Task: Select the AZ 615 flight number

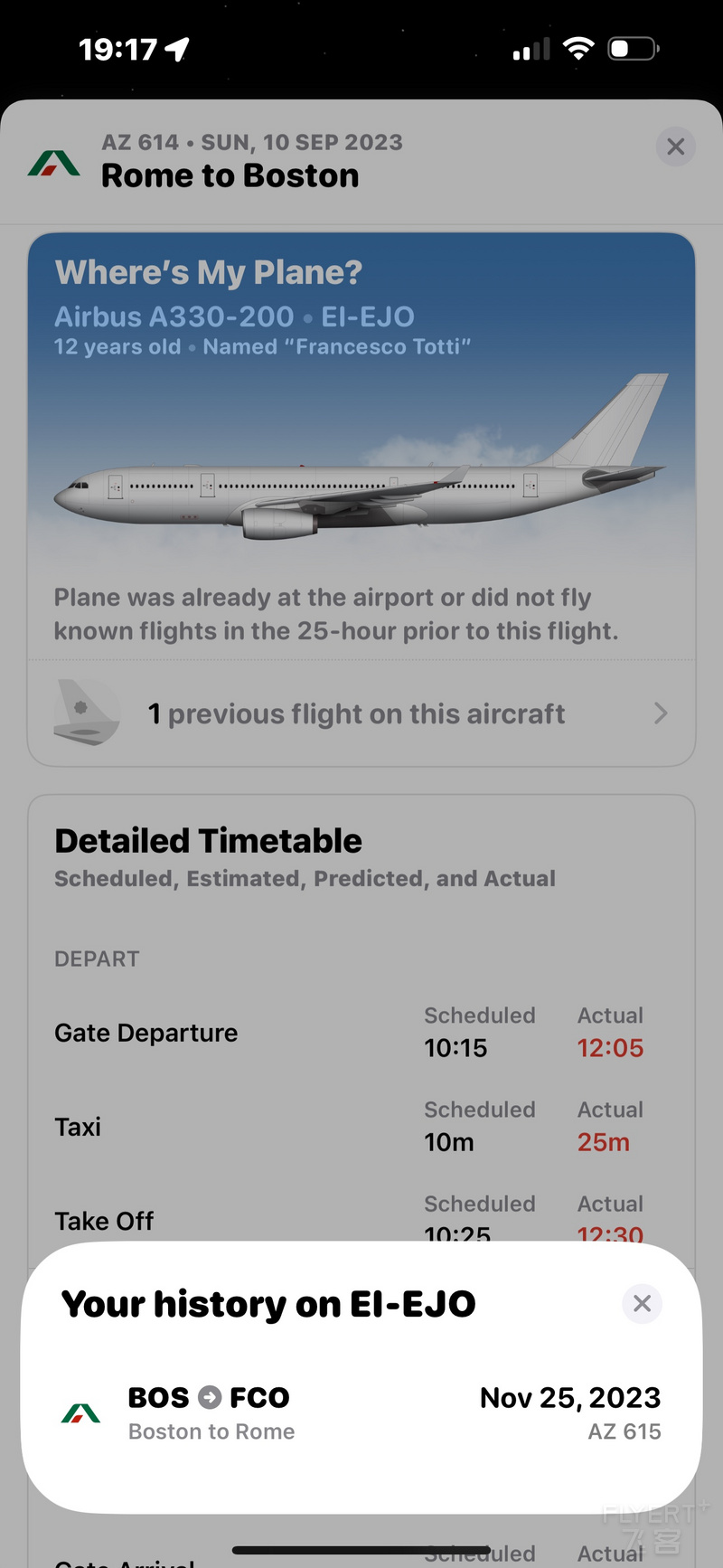Action: [624, 1431]
